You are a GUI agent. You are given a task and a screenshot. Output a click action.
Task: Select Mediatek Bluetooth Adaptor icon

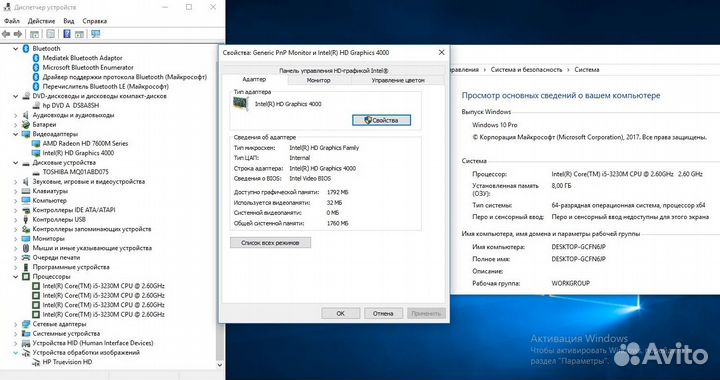(36, 58)
